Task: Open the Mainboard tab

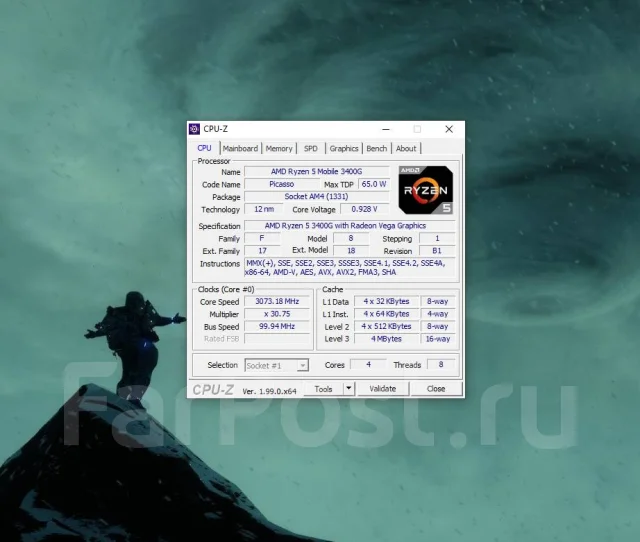Action: (x=240, y=149)
